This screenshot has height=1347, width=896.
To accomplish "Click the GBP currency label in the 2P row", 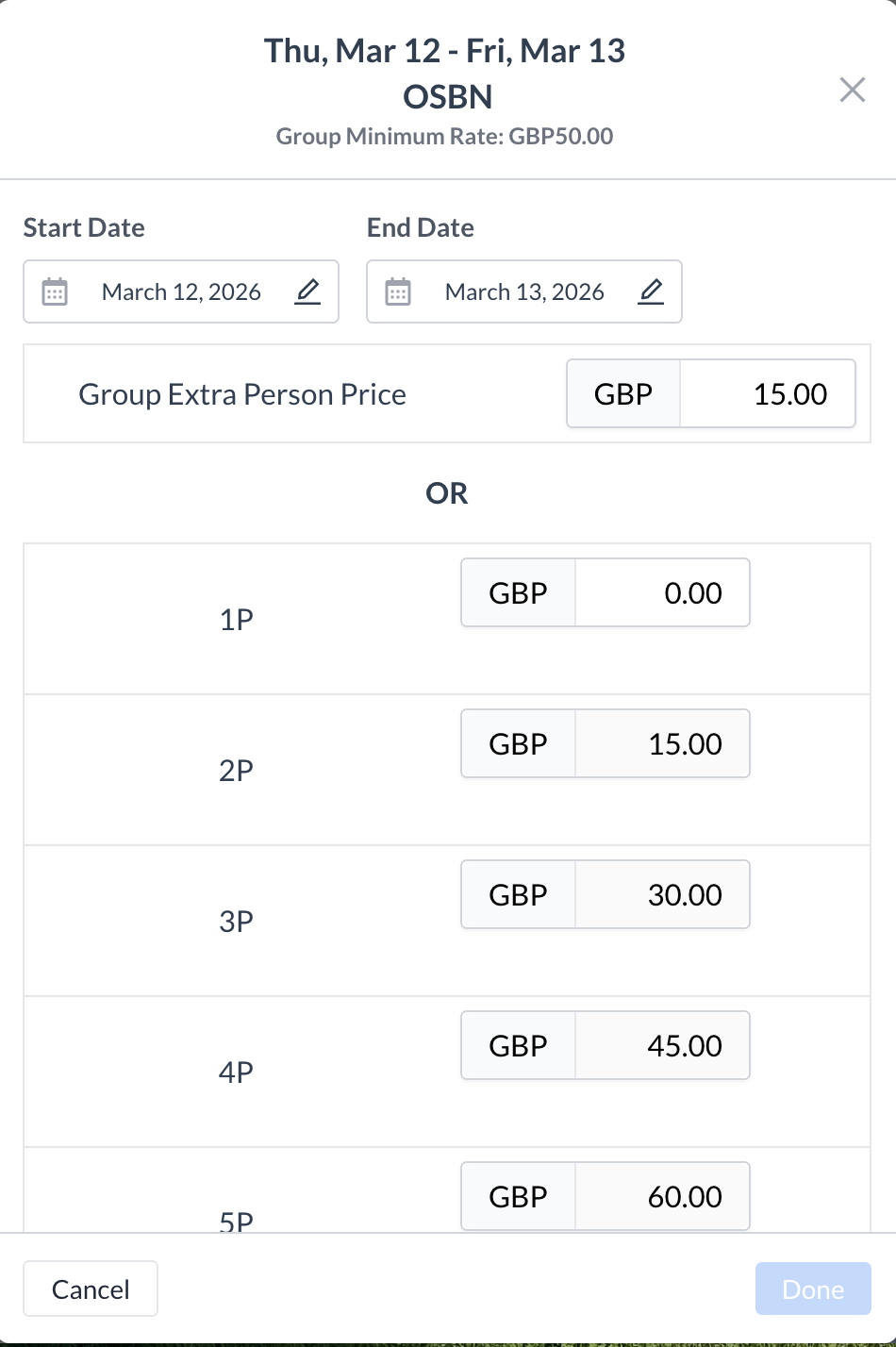I will [x=518, y=744].
